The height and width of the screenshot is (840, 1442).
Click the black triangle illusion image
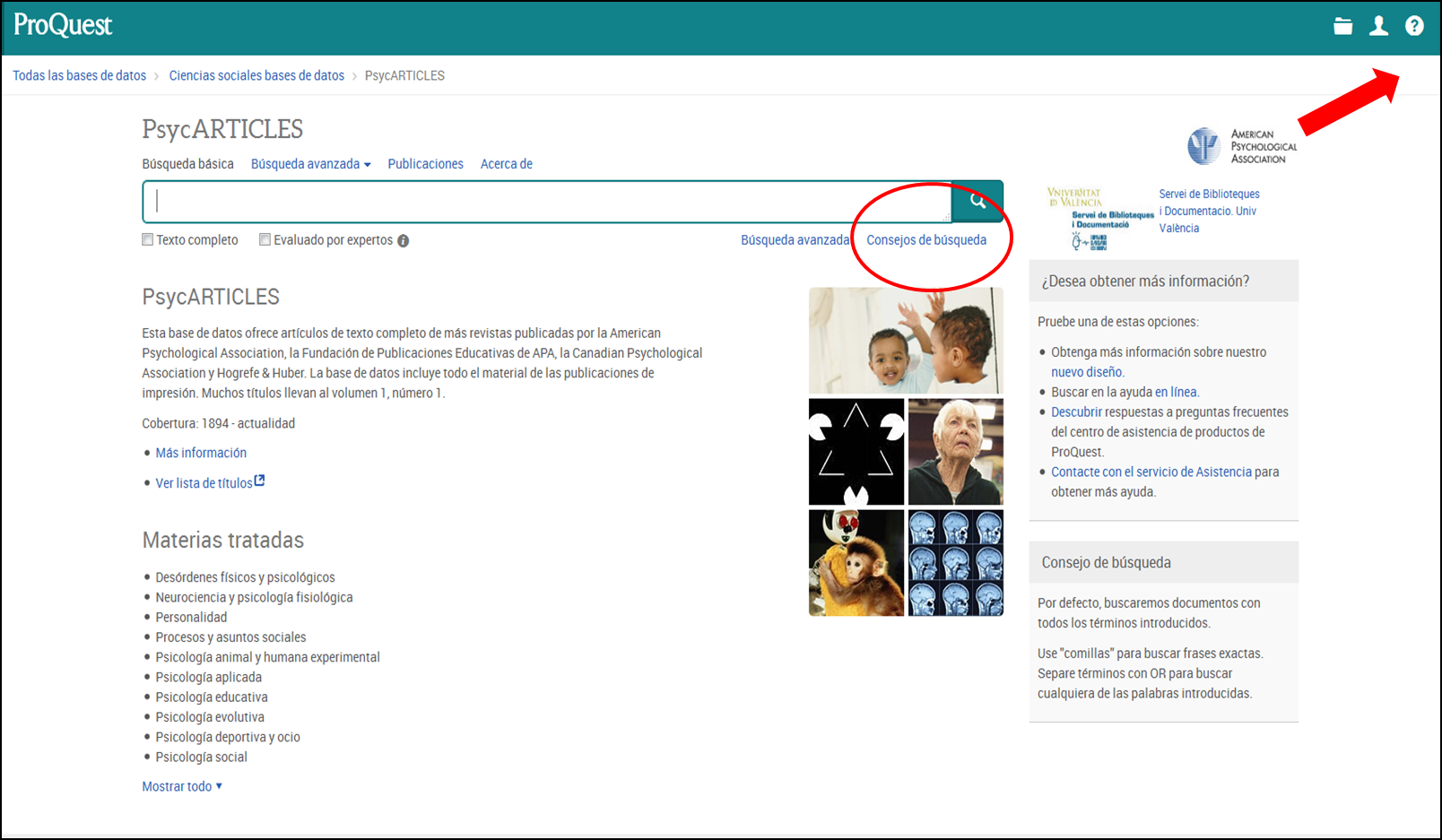point(856,452)
